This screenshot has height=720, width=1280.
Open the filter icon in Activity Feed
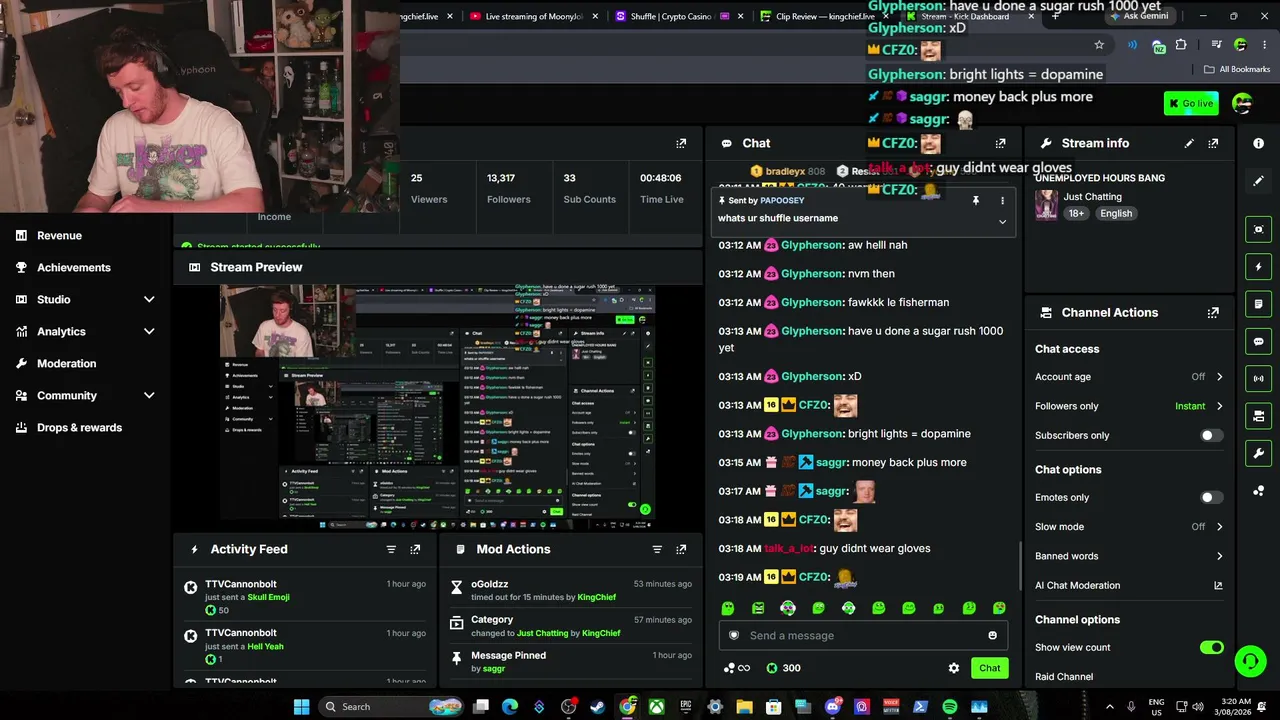[x=391, y=549]
